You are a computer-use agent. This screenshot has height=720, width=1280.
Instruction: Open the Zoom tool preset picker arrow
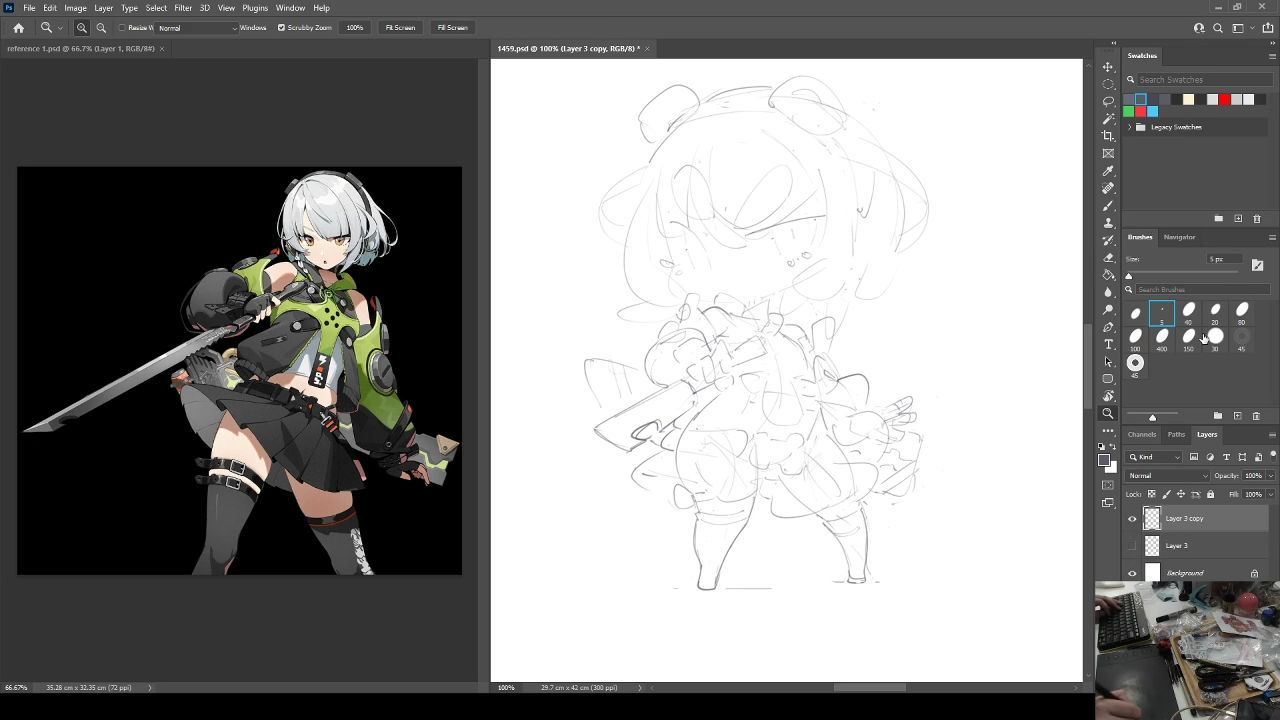click(60, 28)
